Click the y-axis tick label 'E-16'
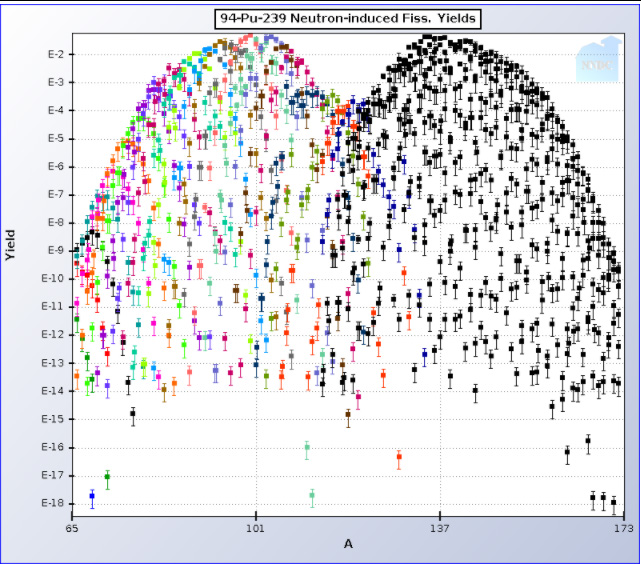Image resolution: width=641 pixels, height=564 pixels. (53, 447)
